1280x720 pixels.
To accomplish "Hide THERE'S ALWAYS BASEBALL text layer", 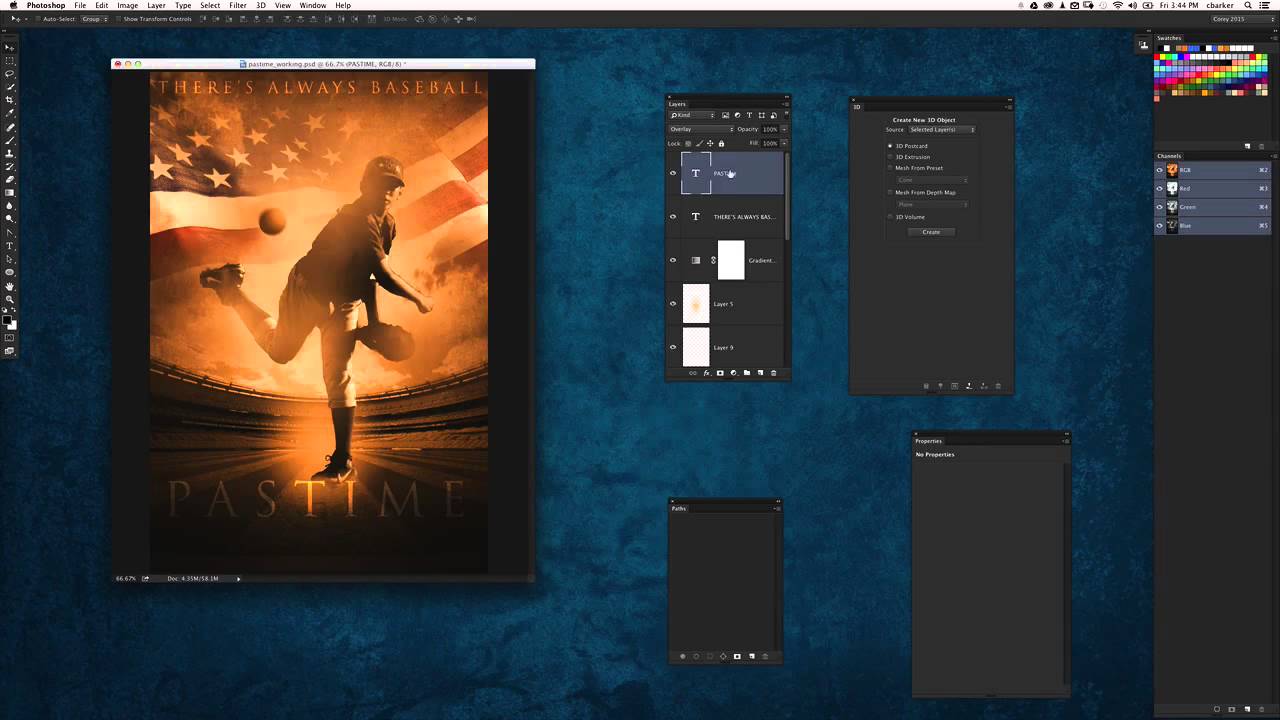I will pyautogui.click(x=672, y=217).
